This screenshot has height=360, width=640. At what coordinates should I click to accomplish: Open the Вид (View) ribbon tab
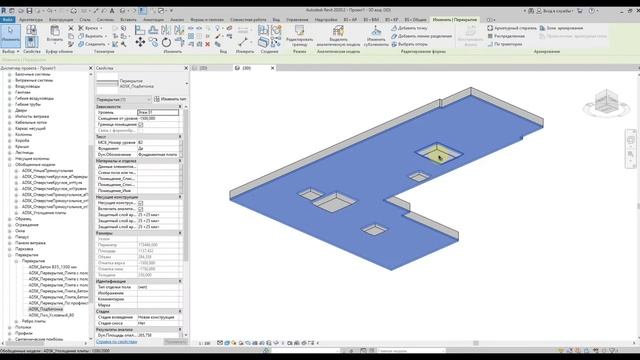(276, 20)
